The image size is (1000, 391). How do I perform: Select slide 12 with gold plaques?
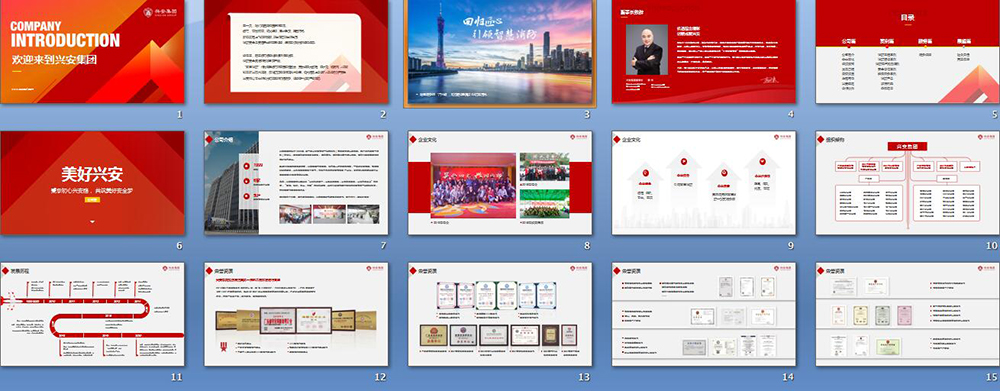[296, 314]
